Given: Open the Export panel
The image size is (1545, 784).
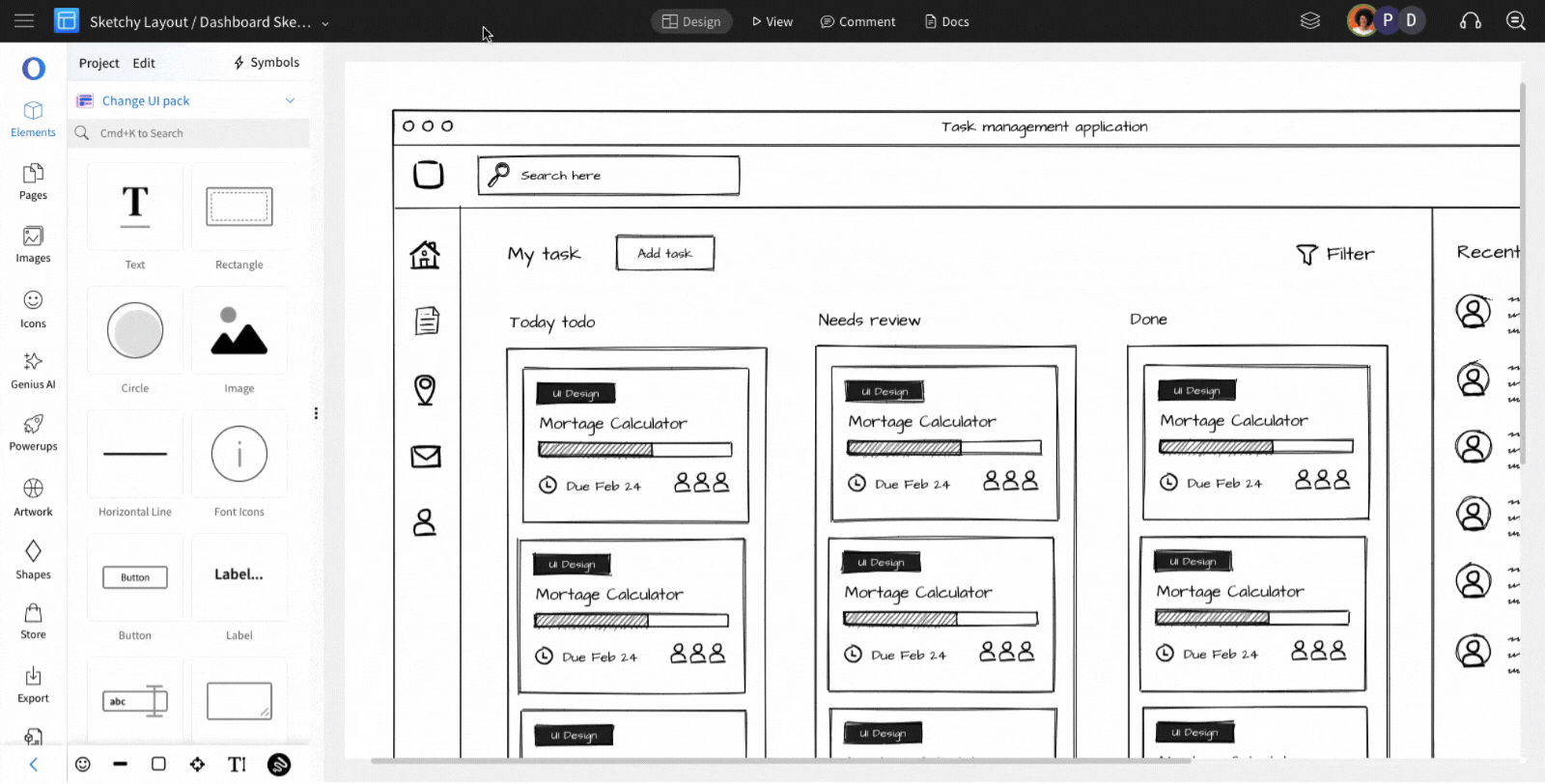Looking at the screenshot, I should pos(33,685).
